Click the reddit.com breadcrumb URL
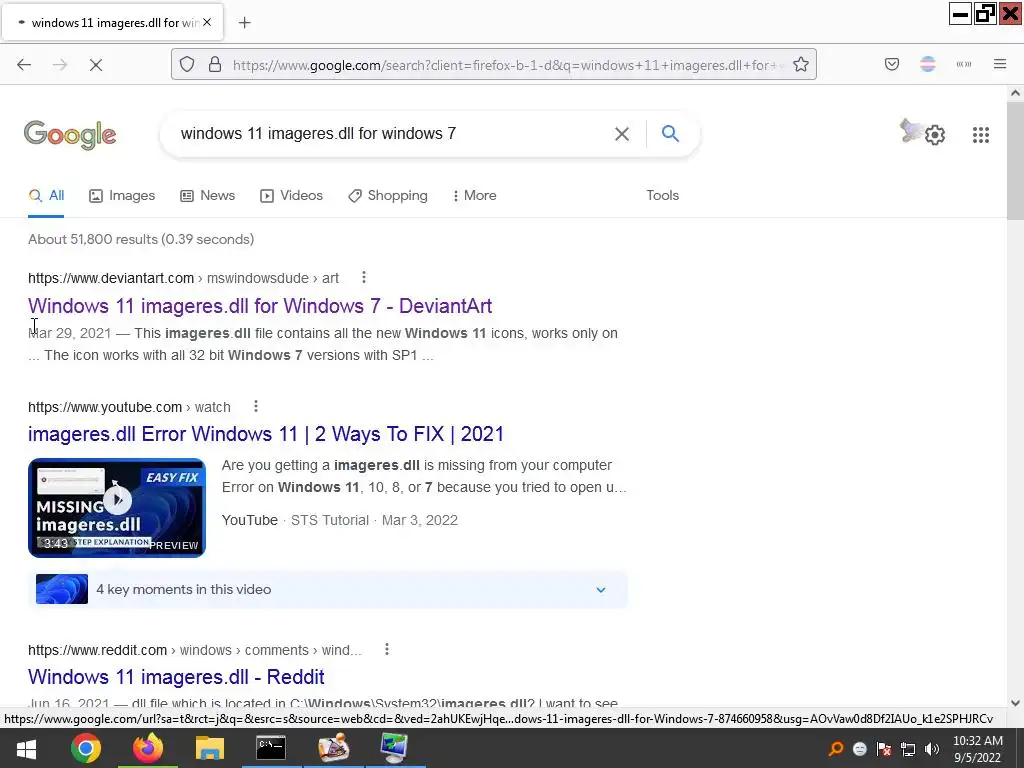 [195, 650]
